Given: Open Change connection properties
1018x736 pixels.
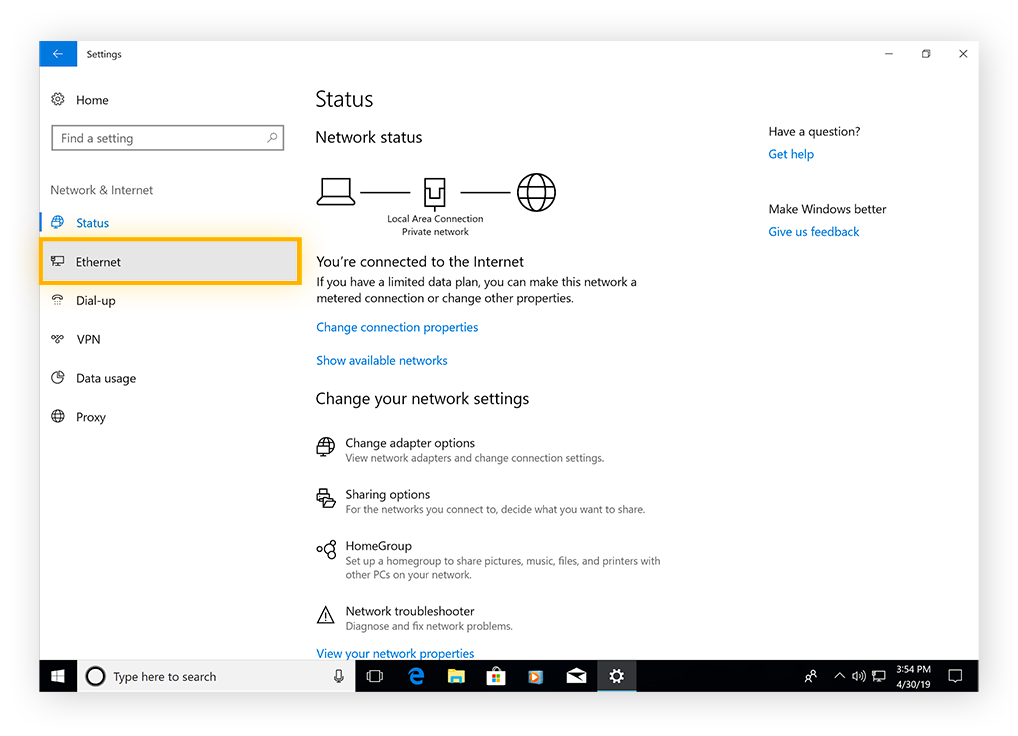Looking at the screenshot, I should (x=397, y=327).
